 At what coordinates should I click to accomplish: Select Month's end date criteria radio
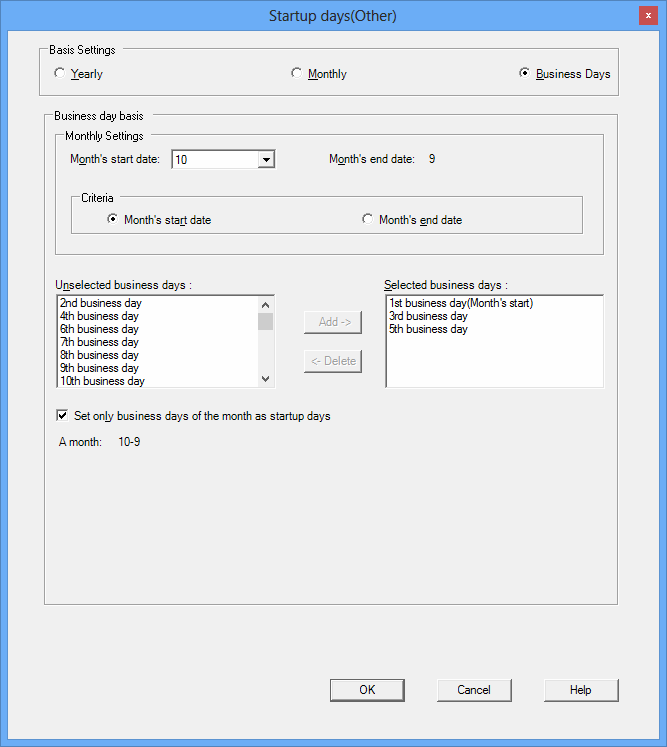[368, 219]
